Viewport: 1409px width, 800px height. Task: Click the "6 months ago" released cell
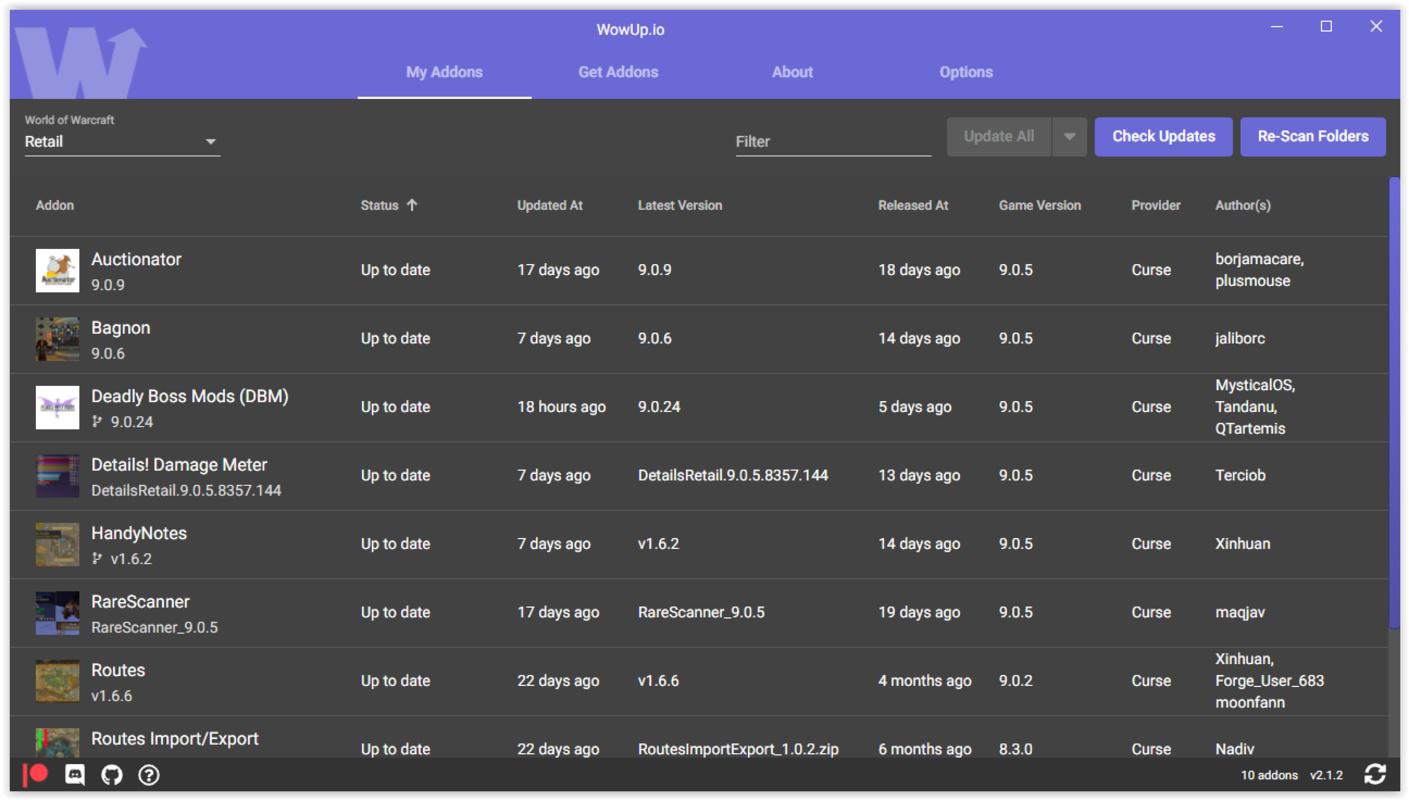(x=925, y=749)
